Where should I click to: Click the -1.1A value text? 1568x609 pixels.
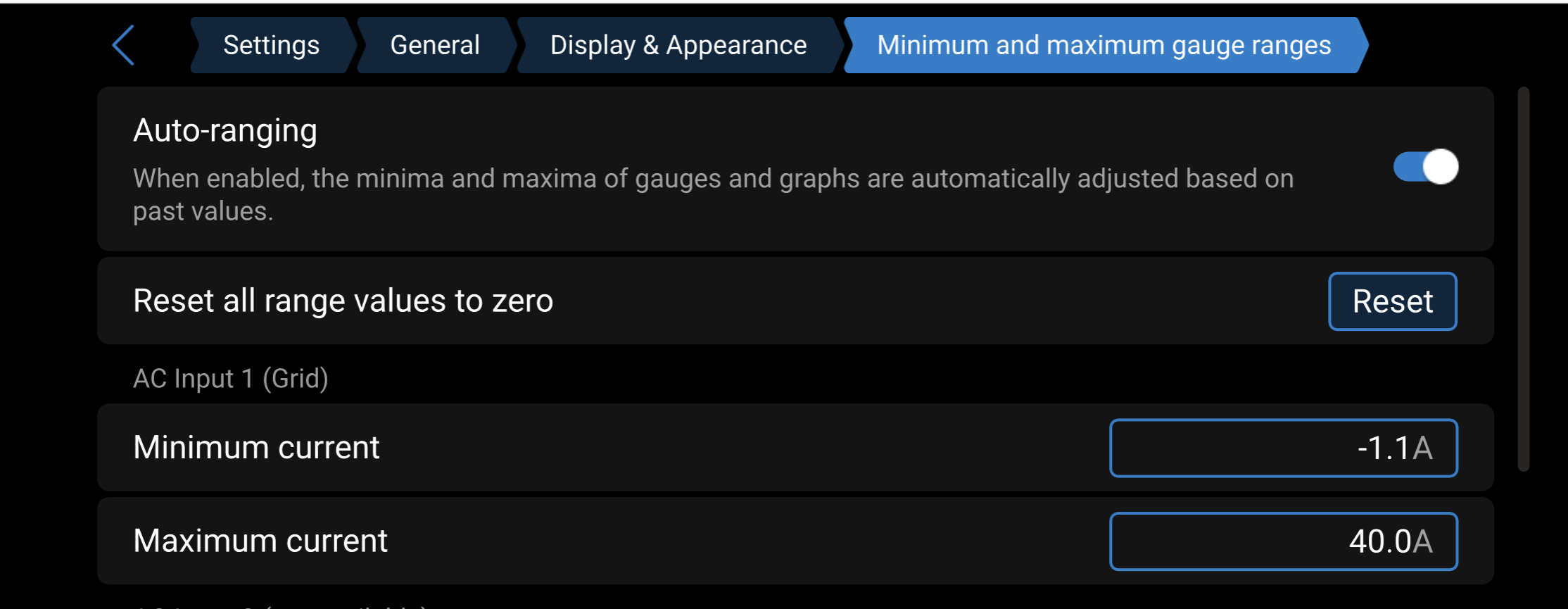coord(1394,448)
